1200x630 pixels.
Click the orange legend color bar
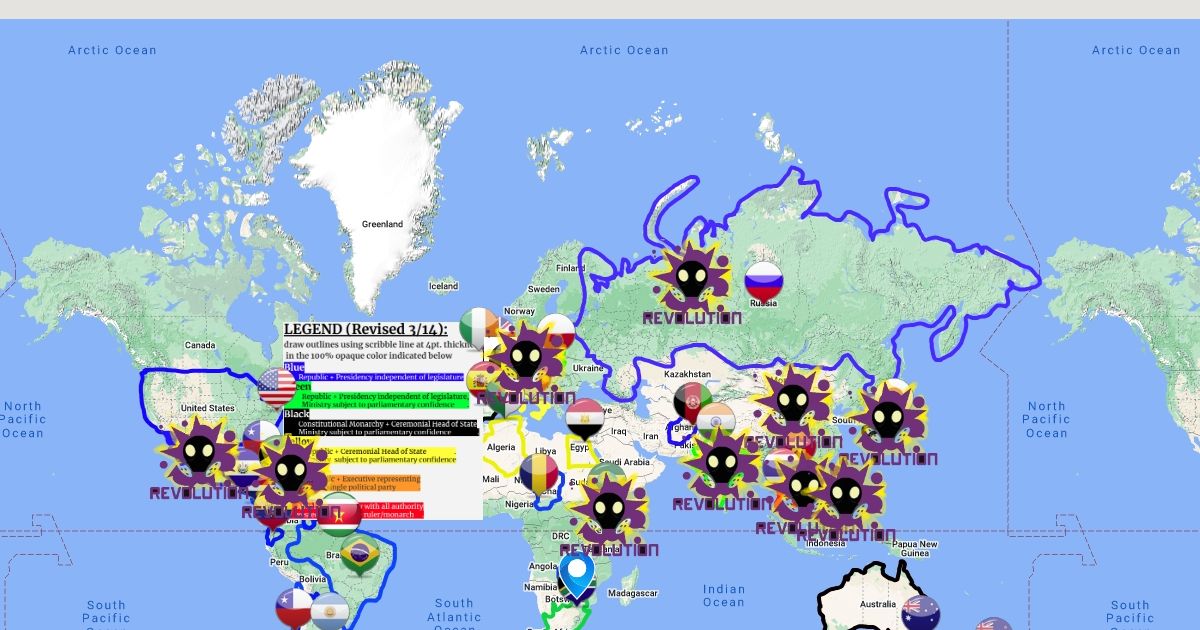372,483
